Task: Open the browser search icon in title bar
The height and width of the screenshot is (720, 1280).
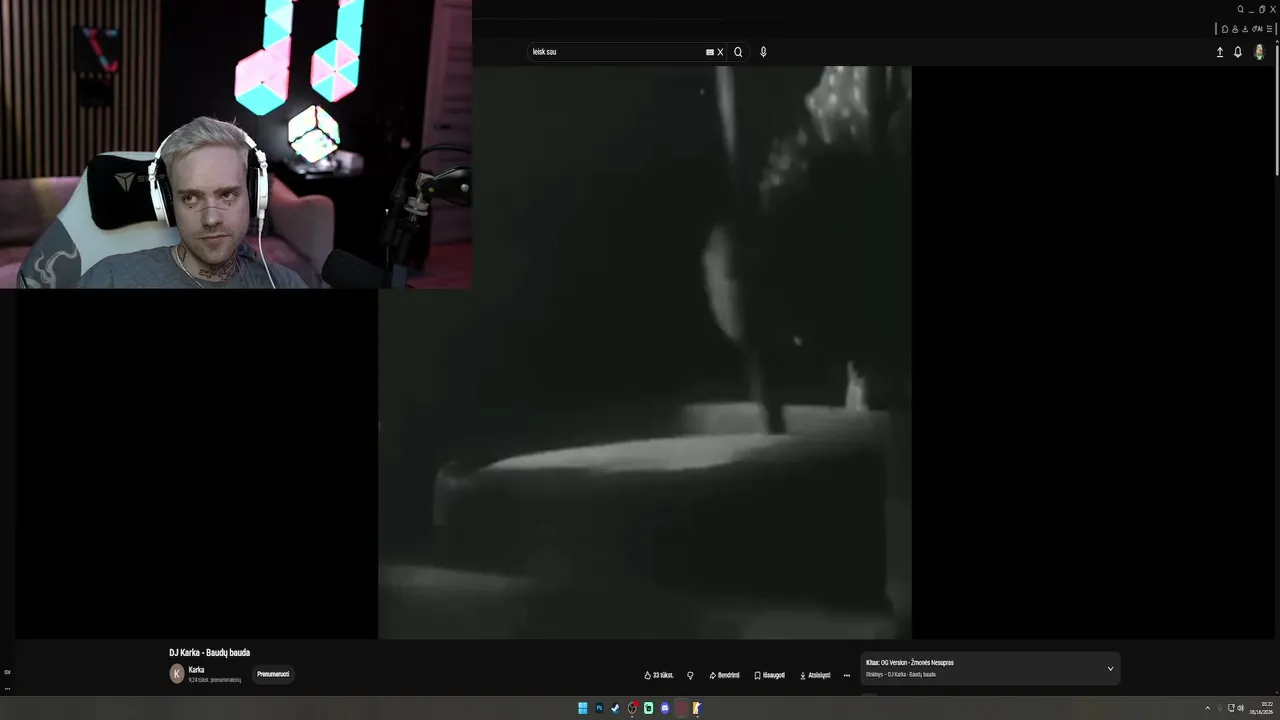Action: (1241, 9)
